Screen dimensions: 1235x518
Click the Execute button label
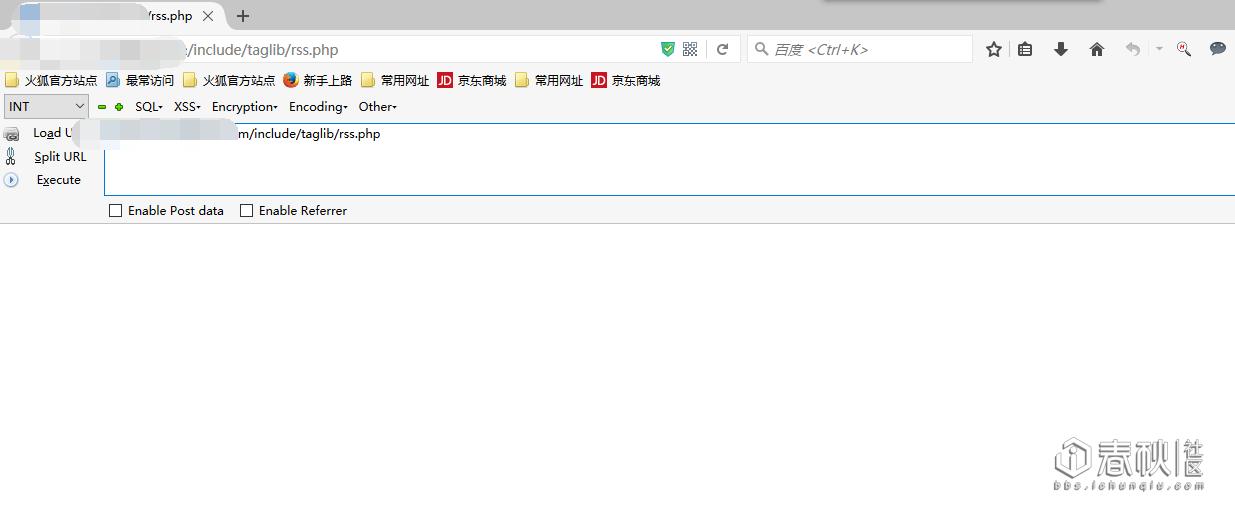tap(58, 180)
